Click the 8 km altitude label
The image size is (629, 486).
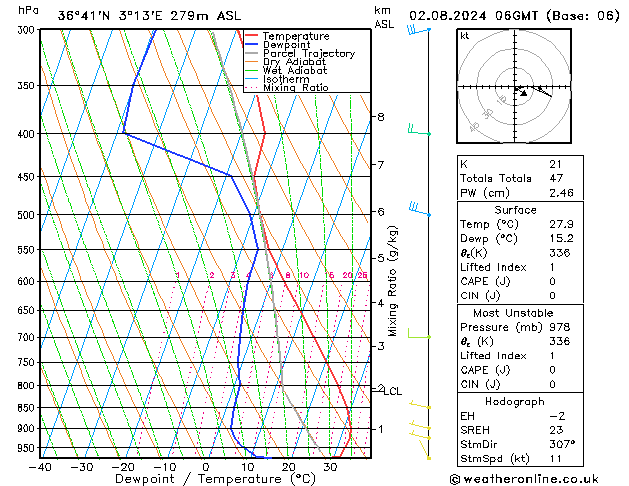(380, 117)
